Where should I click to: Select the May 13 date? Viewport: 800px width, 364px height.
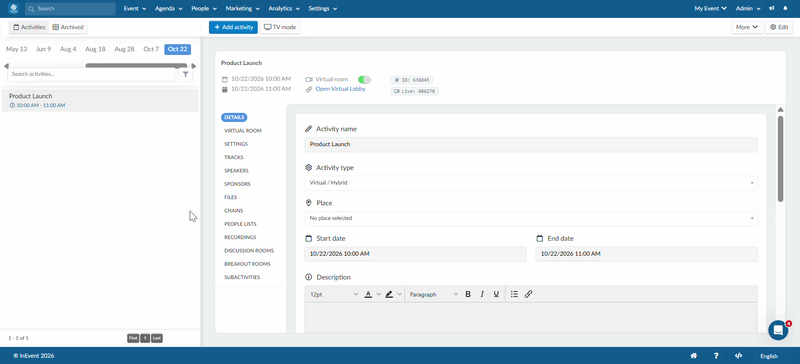point(16,49)
